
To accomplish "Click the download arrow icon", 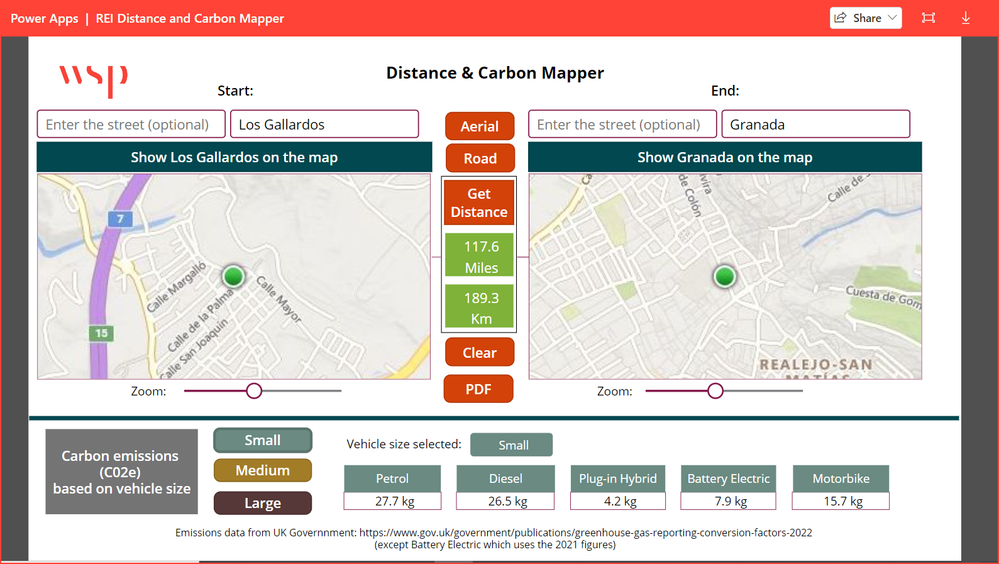I will 965,18.
